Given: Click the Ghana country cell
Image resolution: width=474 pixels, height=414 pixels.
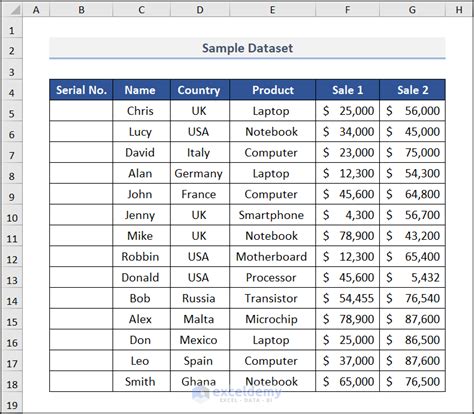Looking at the screenshot, I should coord(200,381).
